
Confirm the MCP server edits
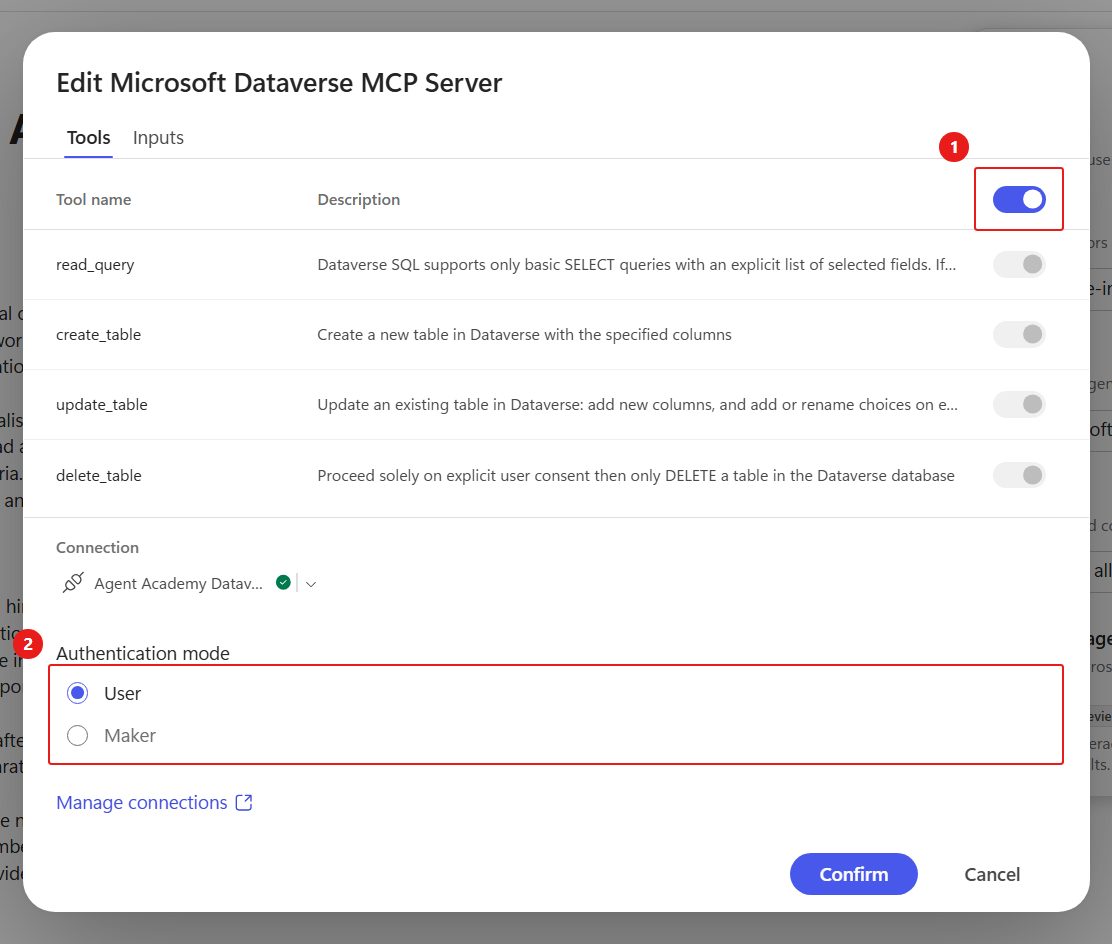point(853,874)
